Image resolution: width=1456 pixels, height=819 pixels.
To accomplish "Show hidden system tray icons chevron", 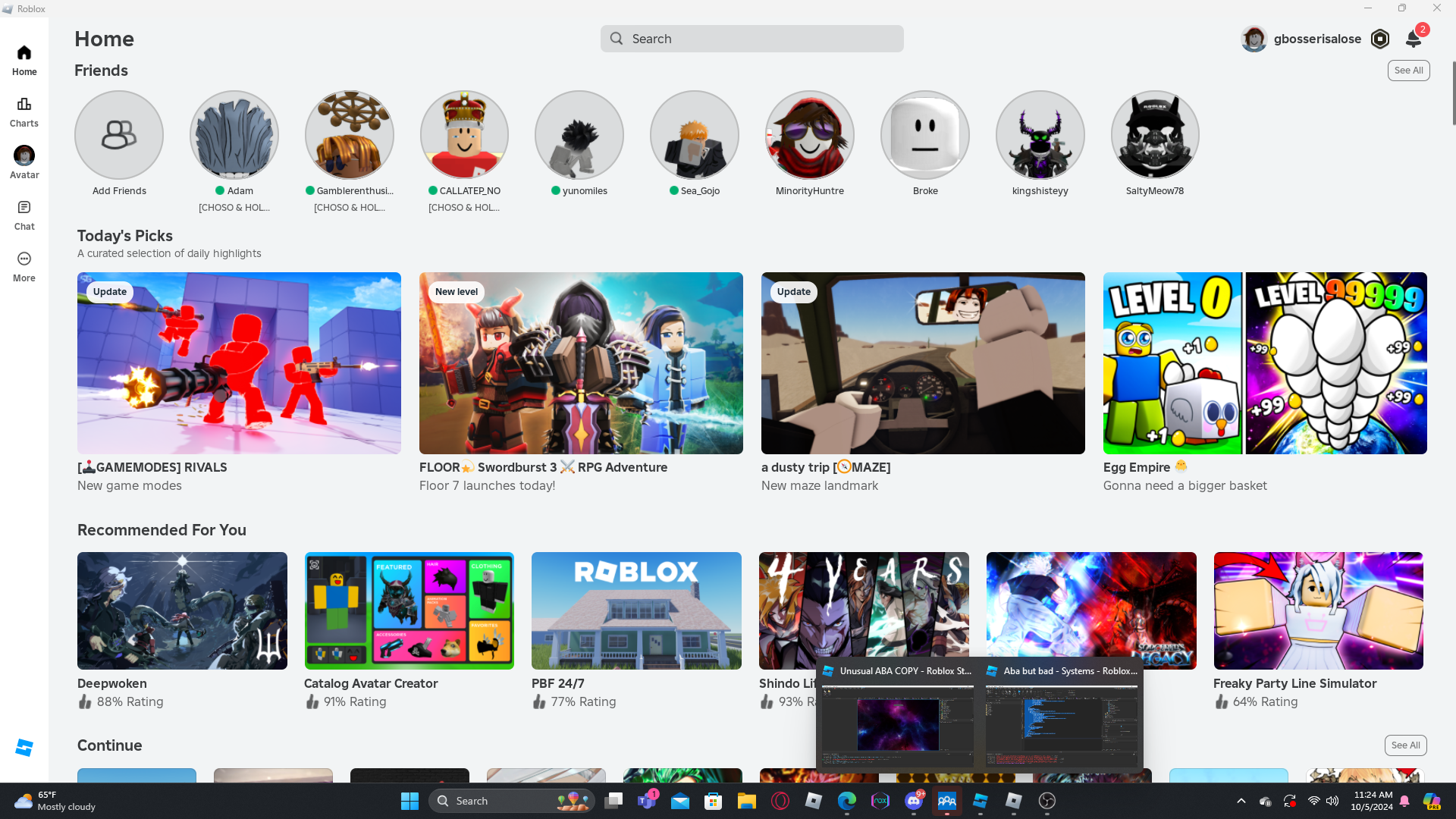I will point(1241,801).
